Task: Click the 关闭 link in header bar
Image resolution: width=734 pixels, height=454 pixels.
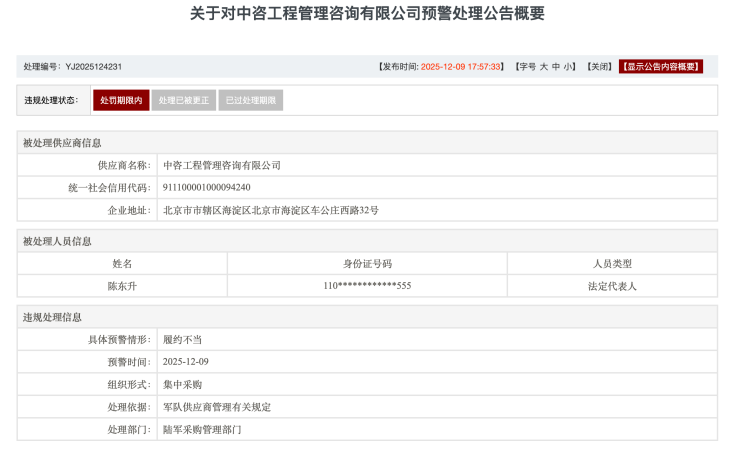Action: click(x=599, y=66)
